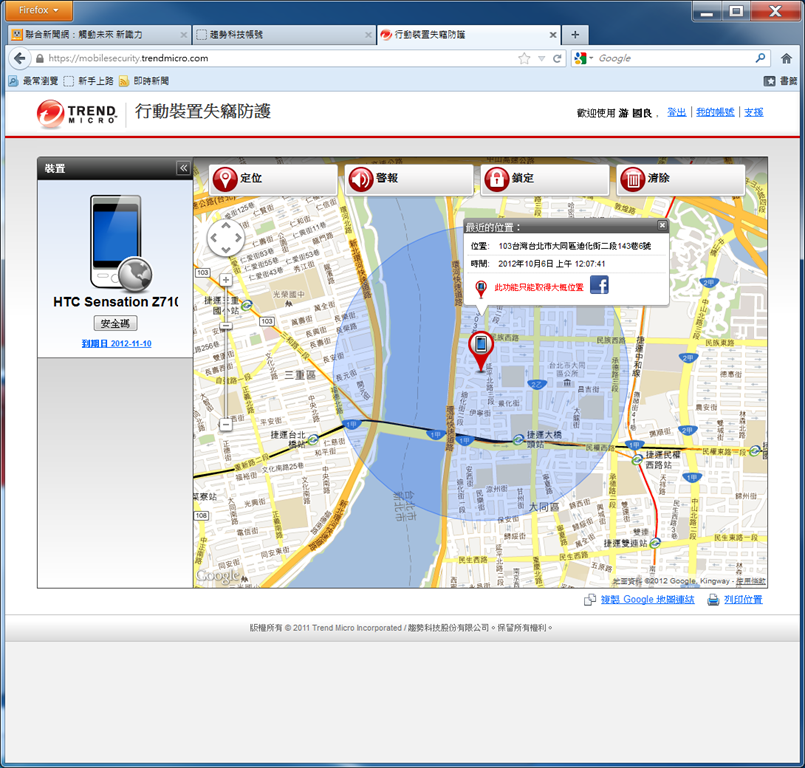The height and width of the screenshot is (768, 805).
Task: Open the search engine selector dropdown
Action: 584,59
